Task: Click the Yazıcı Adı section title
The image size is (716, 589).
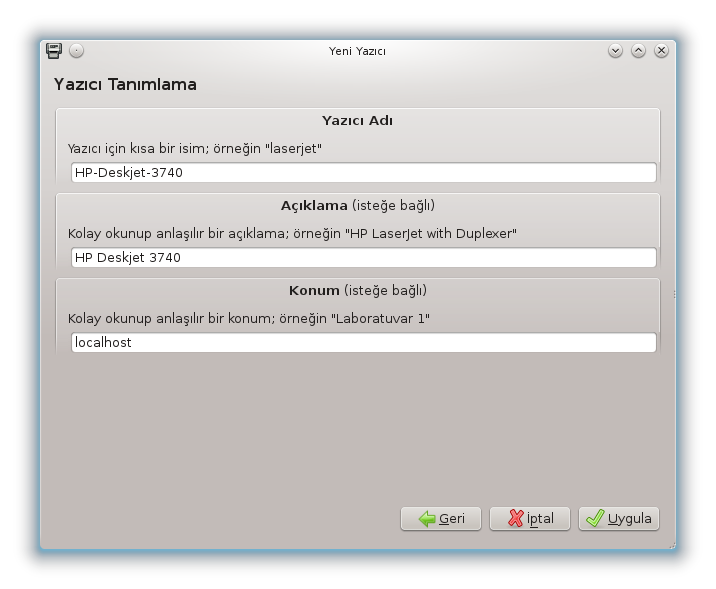Action: coord(358,121)
